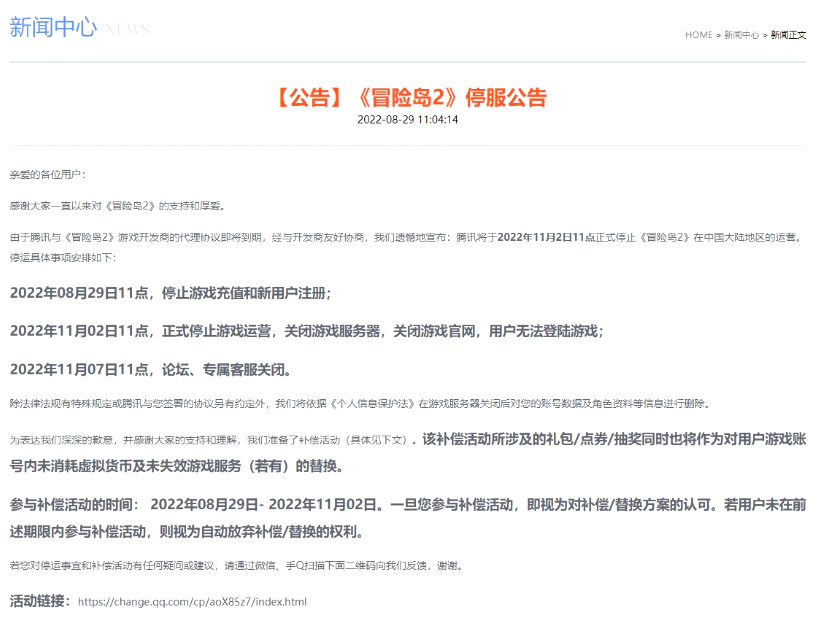Screen dimensions: 832x621
Task: Click the 论坛、专属客服关闭 schedule line
Action: (x=150, y=369)
